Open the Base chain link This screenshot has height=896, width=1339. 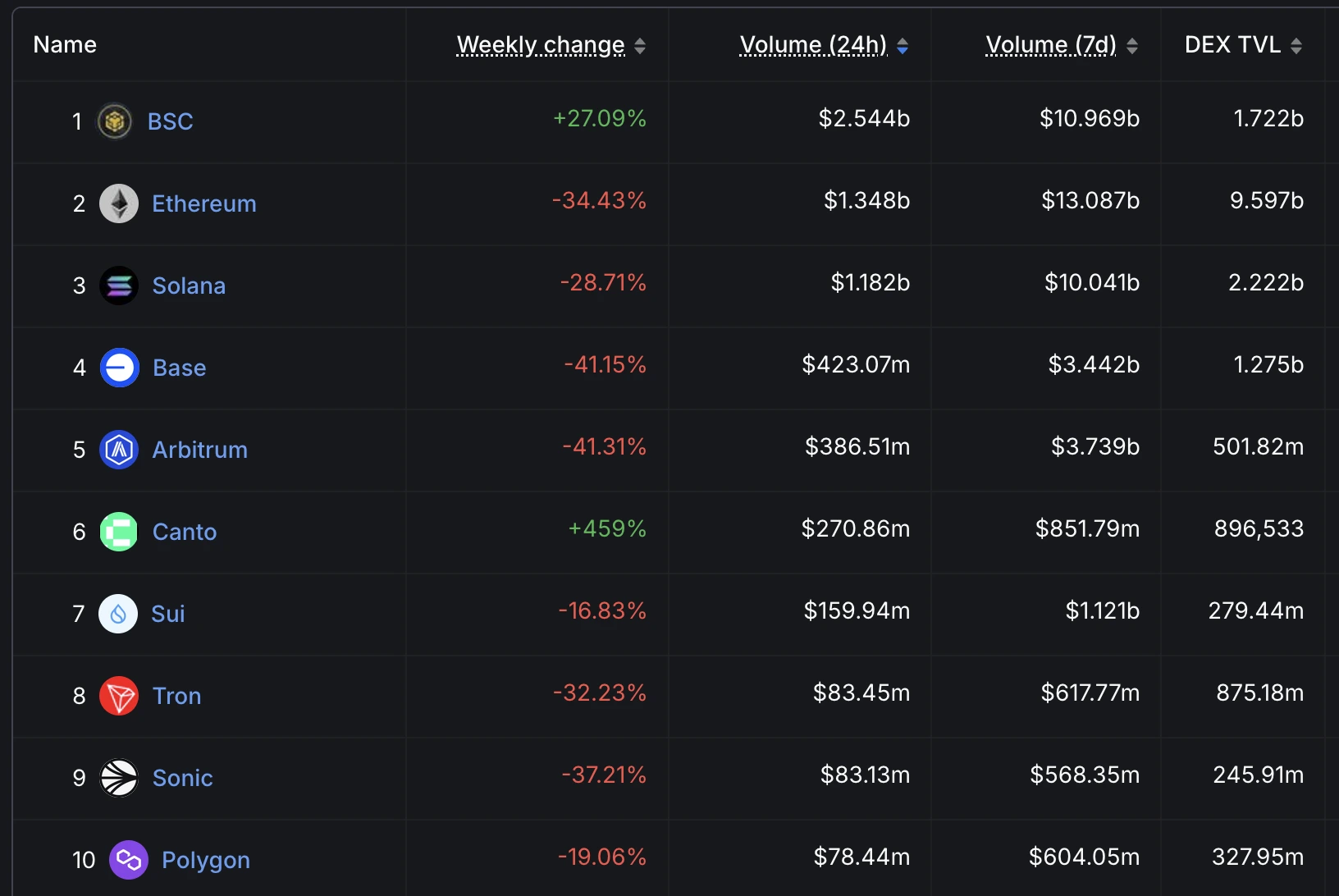tap(180, 368)
